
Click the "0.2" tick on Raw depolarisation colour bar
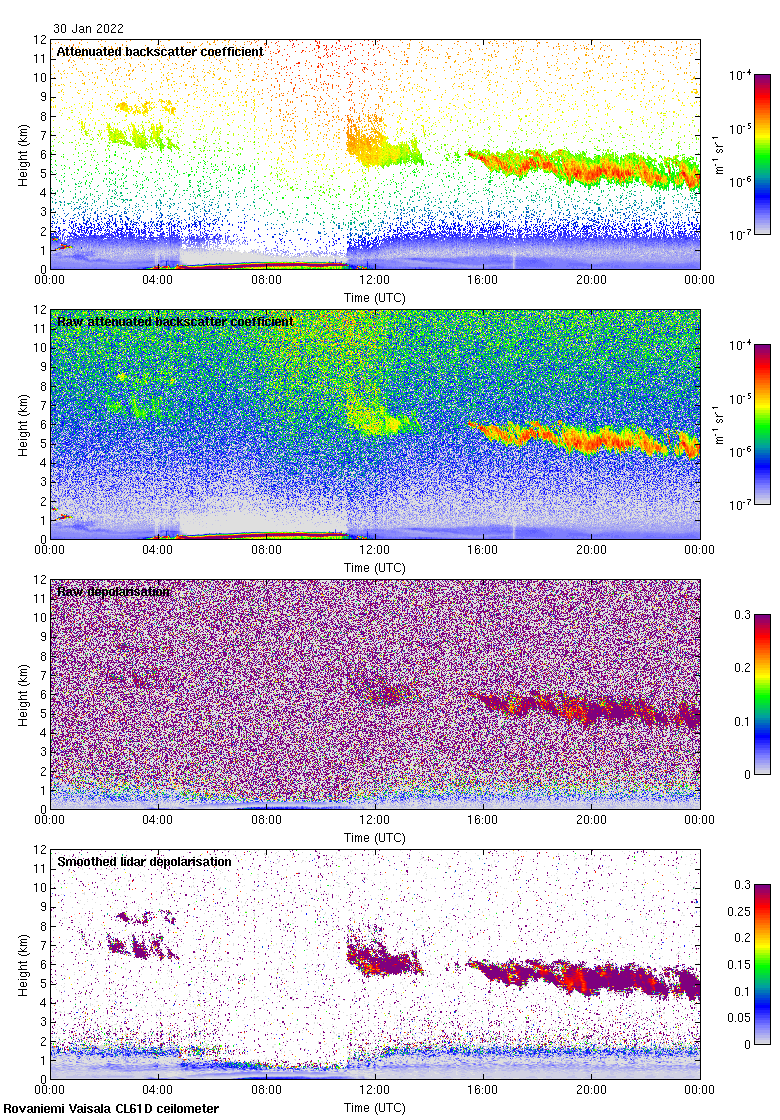[742, 668]
